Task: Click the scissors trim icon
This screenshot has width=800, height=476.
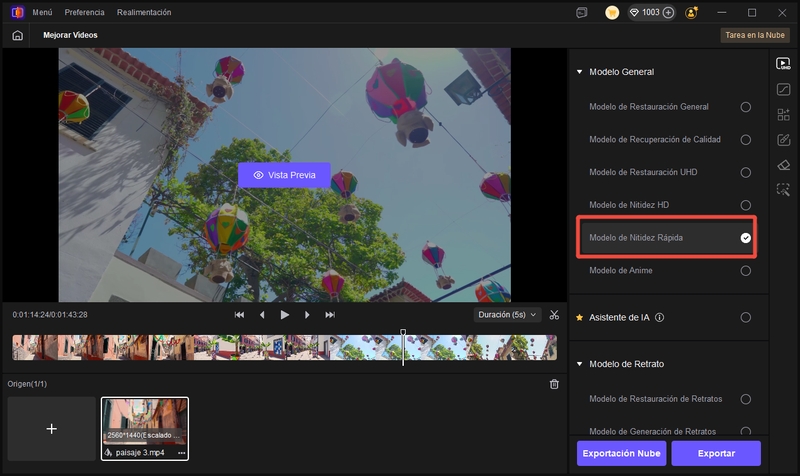Action: 555,314
